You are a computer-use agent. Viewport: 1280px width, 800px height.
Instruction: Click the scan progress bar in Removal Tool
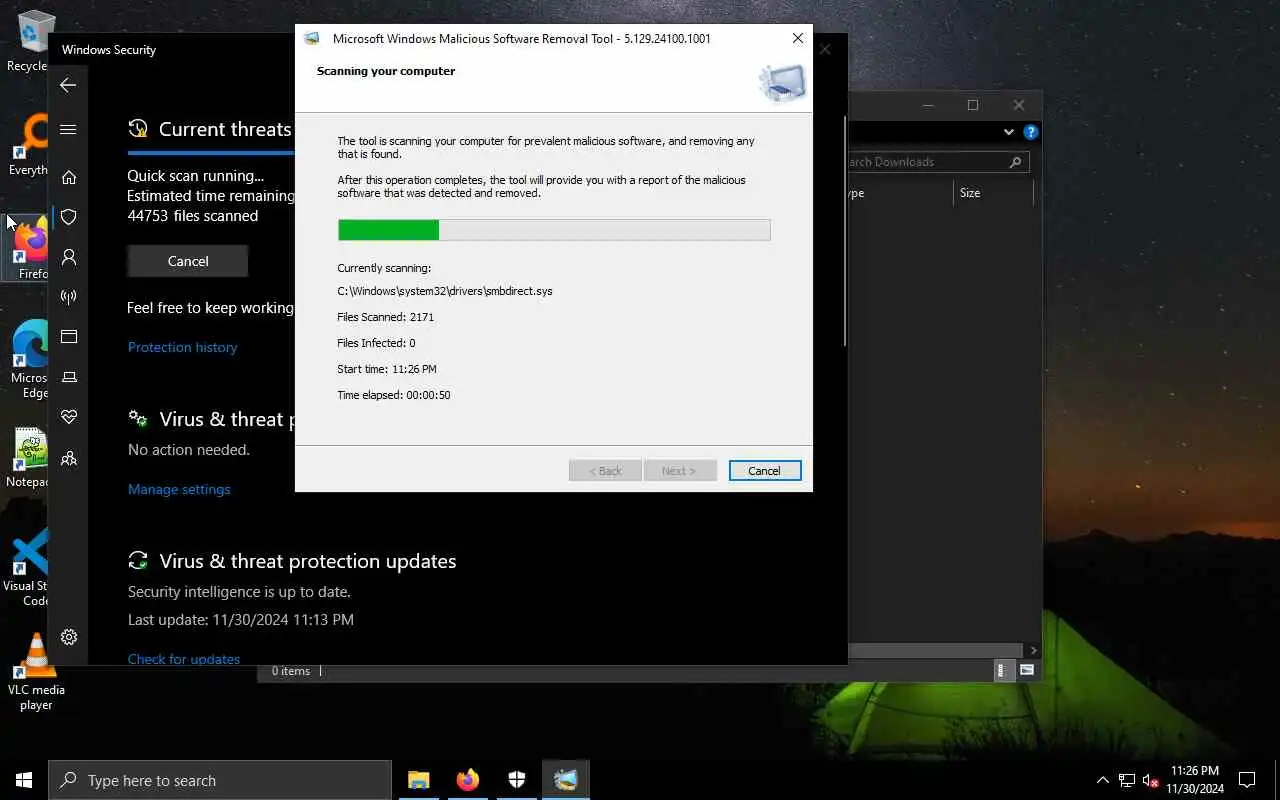[x=554, y=230]
